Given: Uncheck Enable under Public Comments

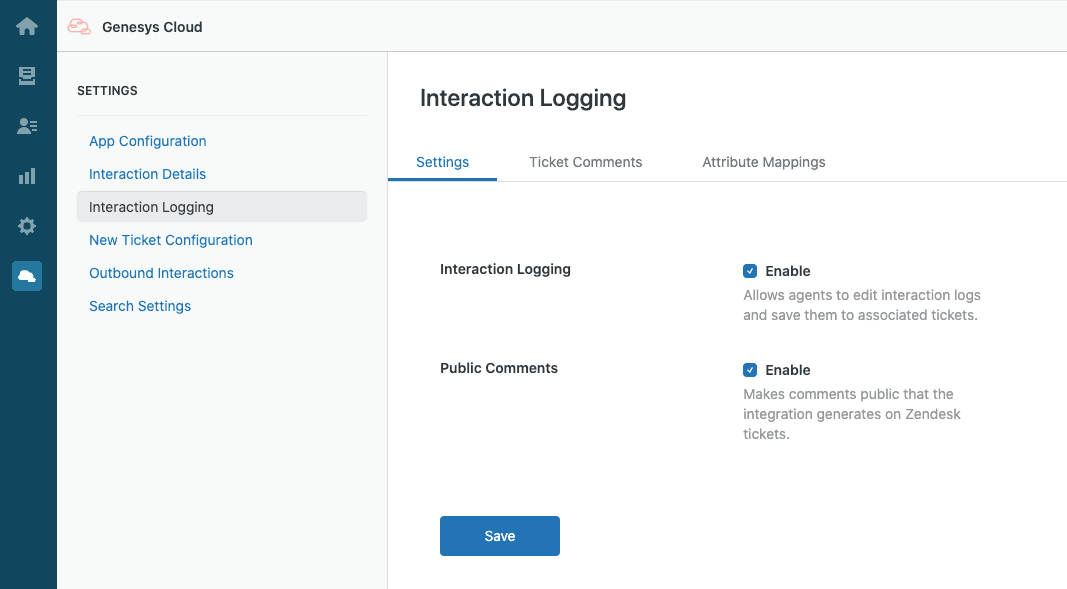Looking at the screenshot, I should (750, 369).
